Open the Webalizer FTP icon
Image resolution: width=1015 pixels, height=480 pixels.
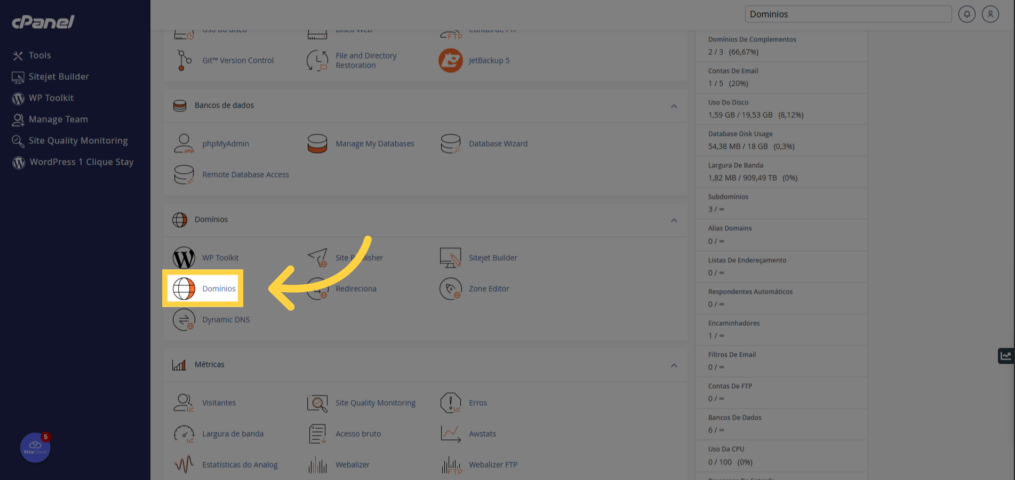coord(451,464)
